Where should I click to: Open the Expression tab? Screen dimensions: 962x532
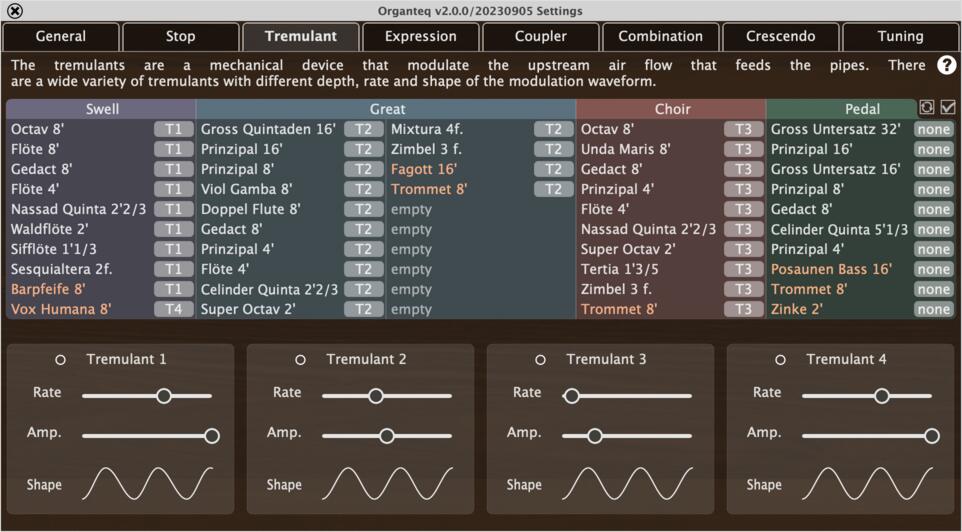click(421, 36)
